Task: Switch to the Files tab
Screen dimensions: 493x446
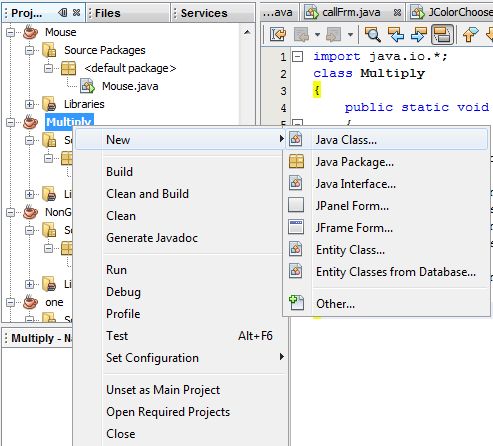Action: [x=128, y=13]
